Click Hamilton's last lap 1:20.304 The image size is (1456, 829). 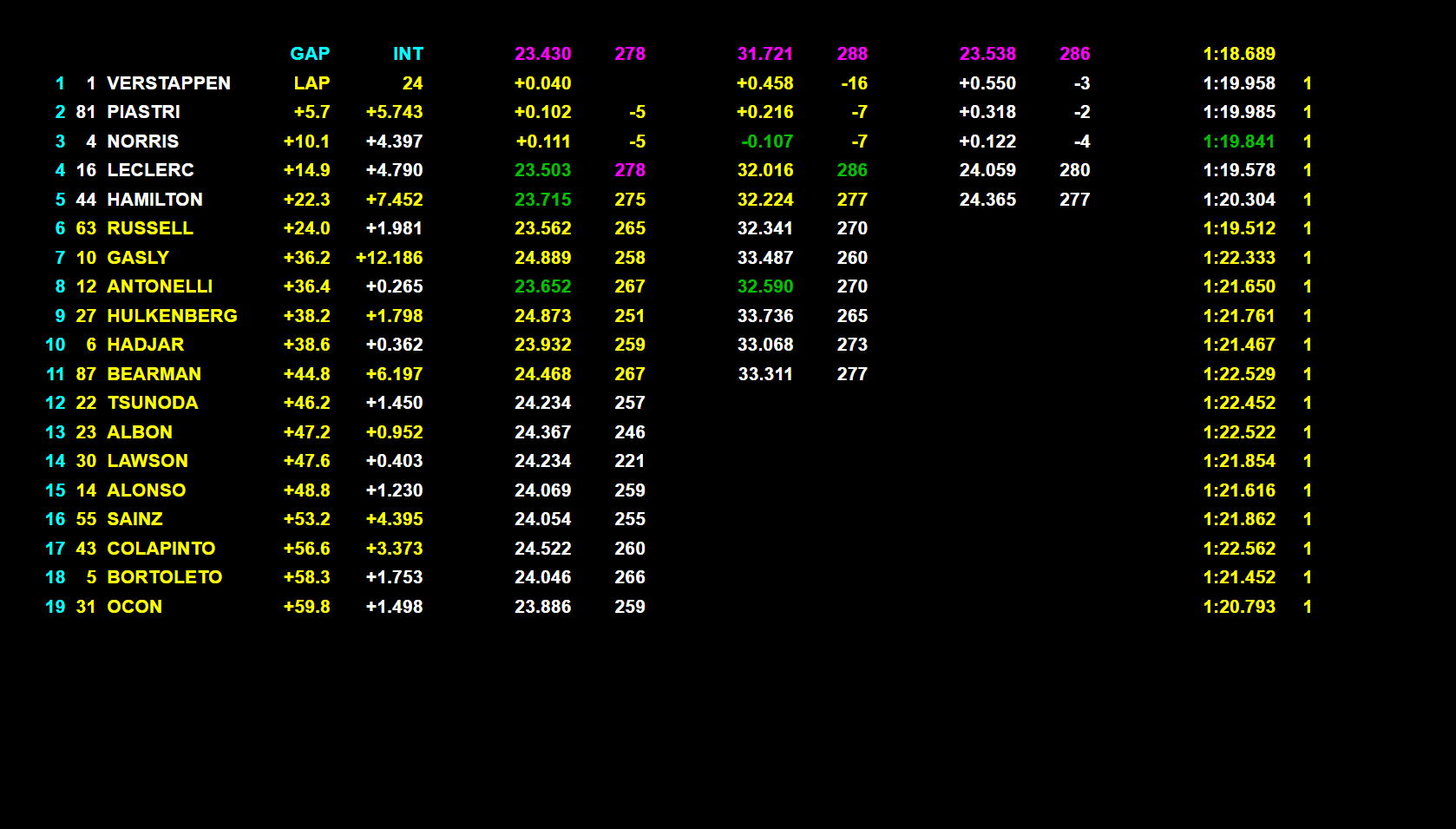click(1239, 200)
